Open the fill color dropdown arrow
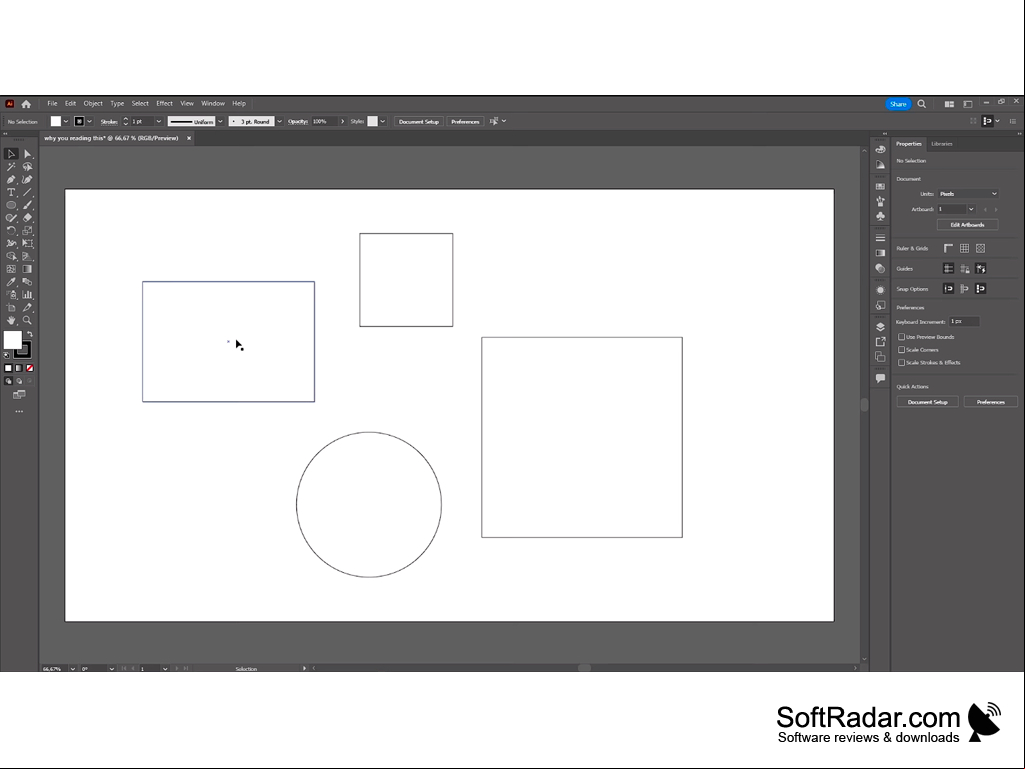The width and height of the screenshot is (1025, 769). 66,122
